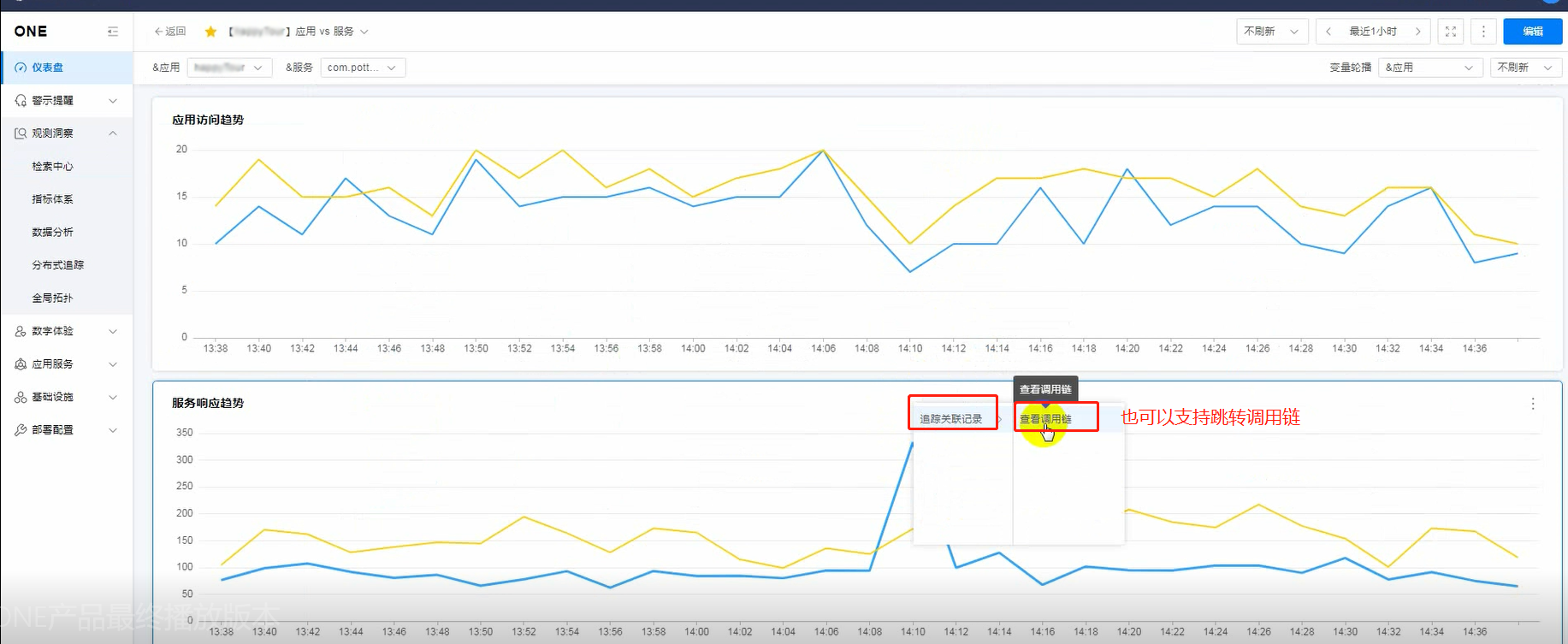Image resolution: width=1568 pixels, height=644 pixels.
Task: Open the &应用 application selector dropdown
Action: [x=229, y=68]
